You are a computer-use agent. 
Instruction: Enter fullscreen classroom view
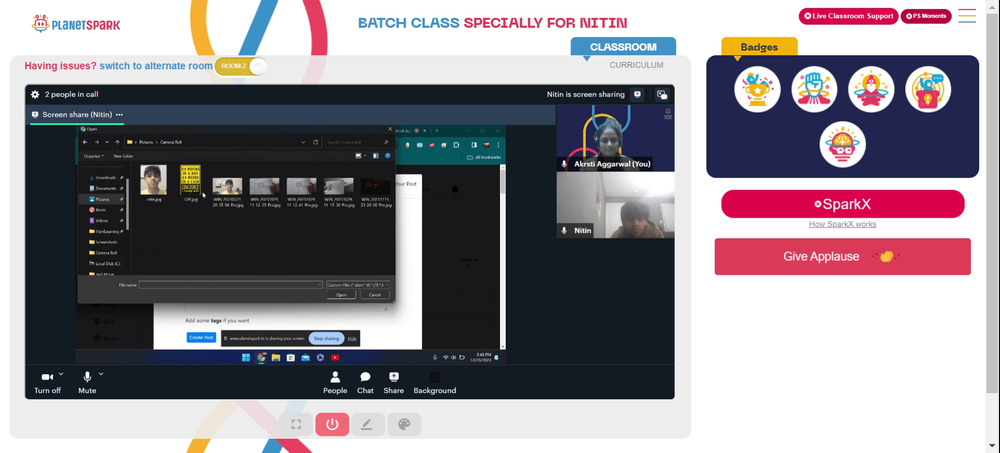[x=296, y=424]
